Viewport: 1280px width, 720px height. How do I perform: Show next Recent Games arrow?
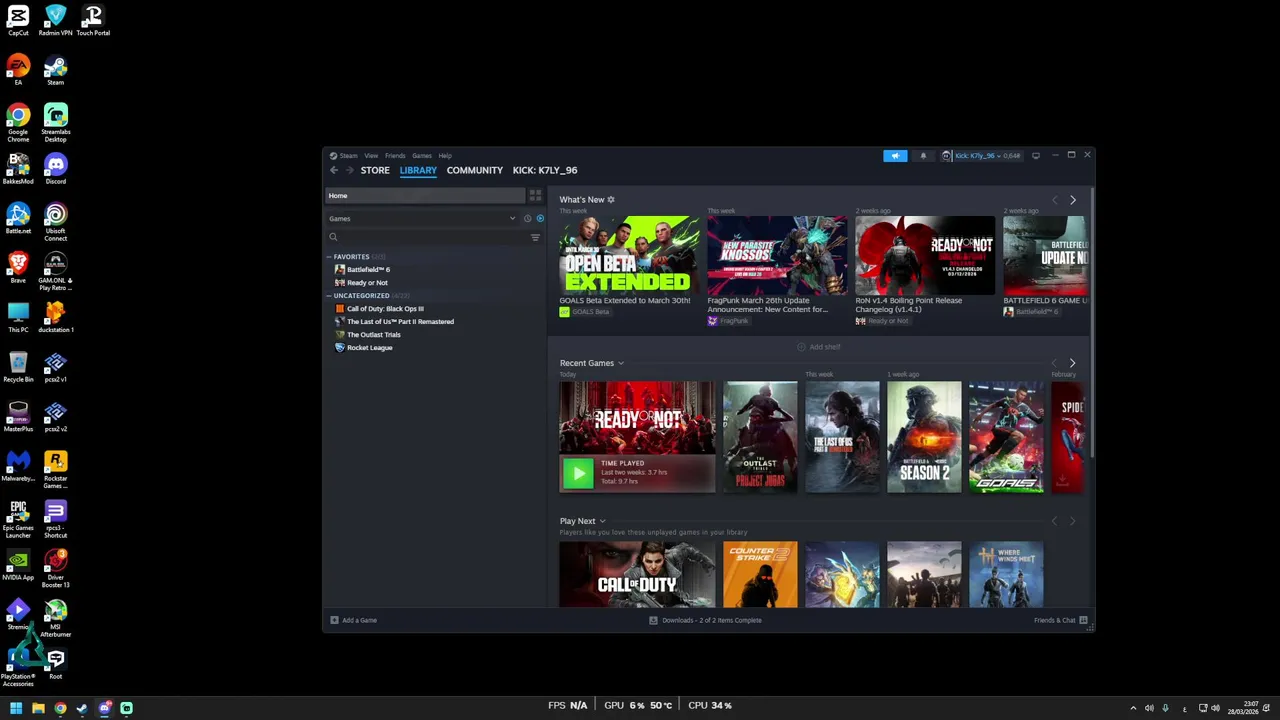pos(1072,363)
